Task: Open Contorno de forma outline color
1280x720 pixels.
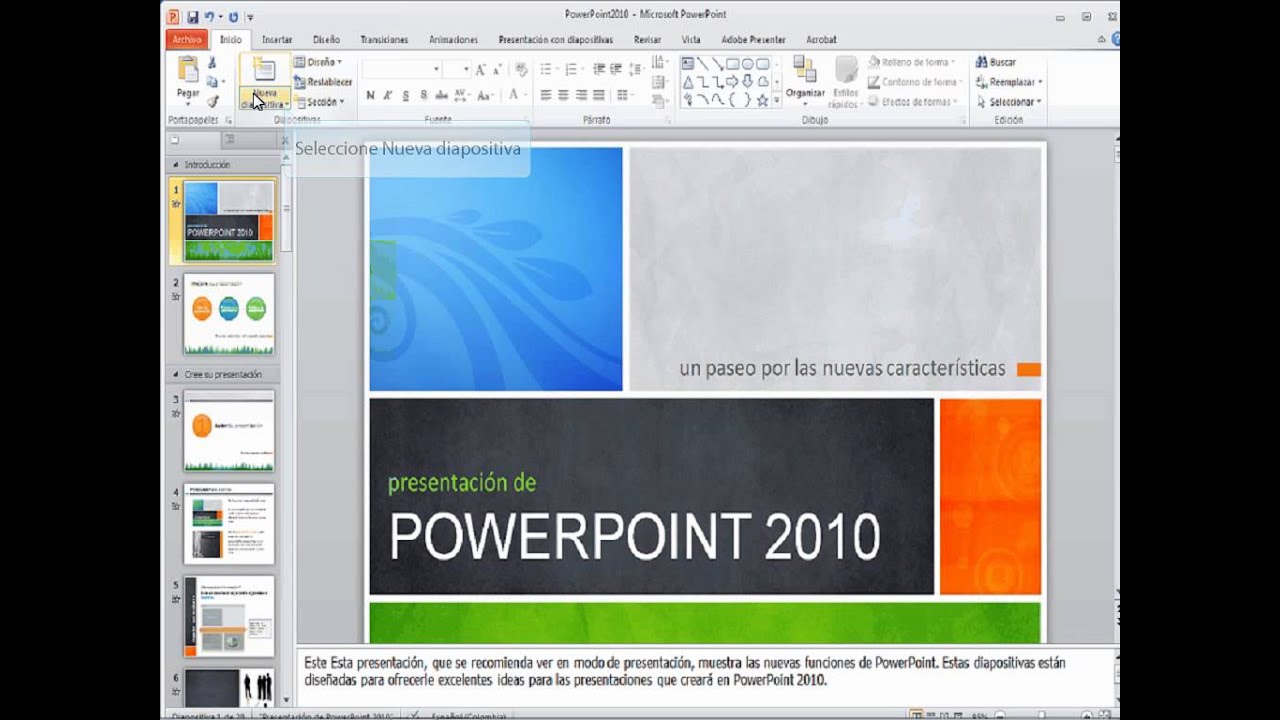Action: point(913,82)
